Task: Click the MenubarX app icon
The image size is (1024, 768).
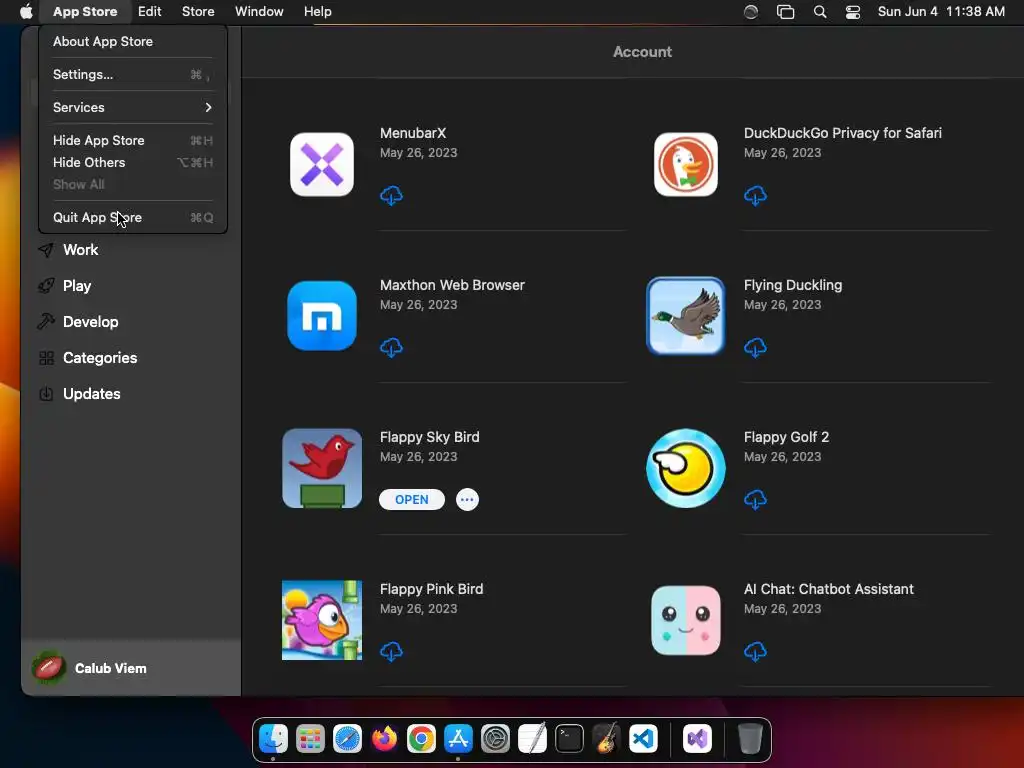Action: [x=322, y=165]
